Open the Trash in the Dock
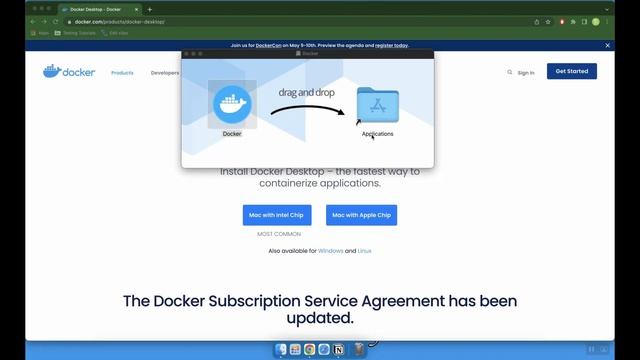The width and height of the screenshot is (640, 360). pos(359,349)
